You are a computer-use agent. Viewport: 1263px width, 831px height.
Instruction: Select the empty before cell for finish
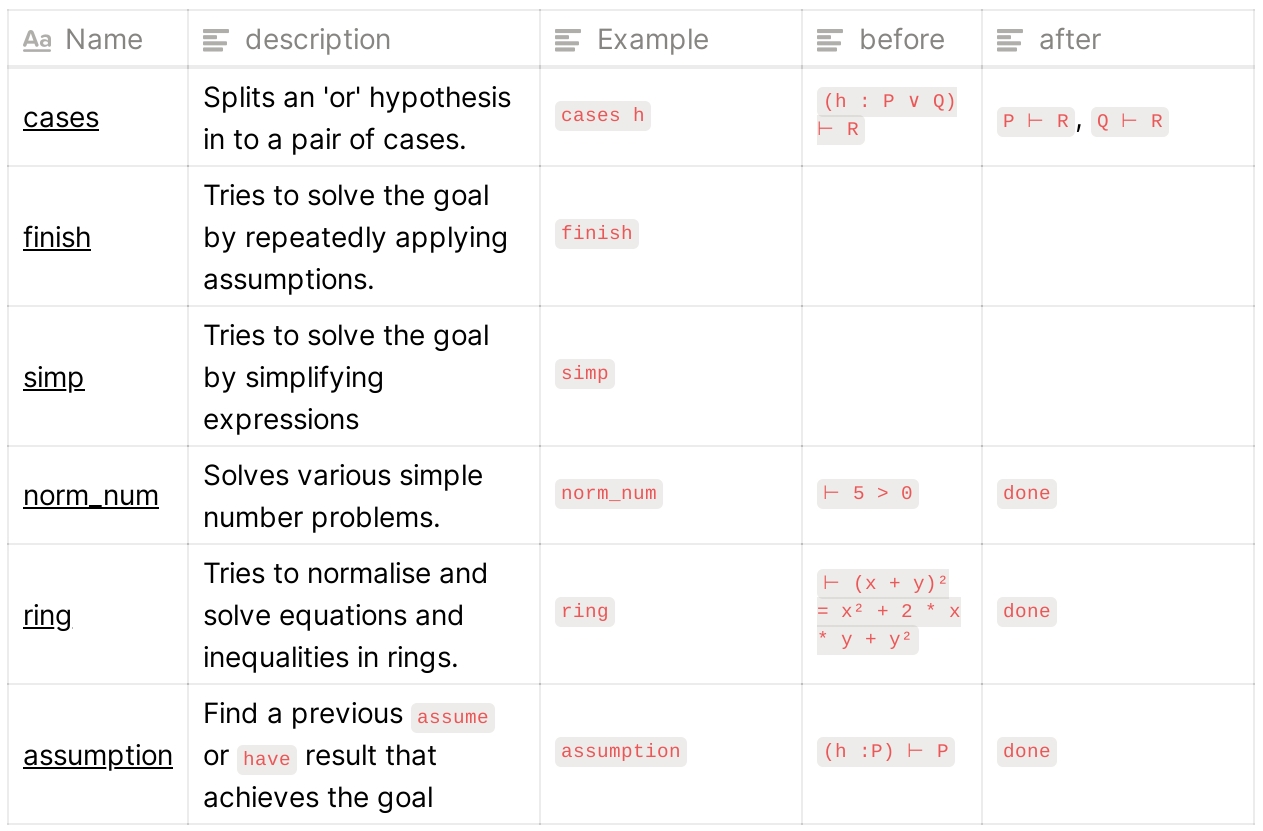(891, 237)
